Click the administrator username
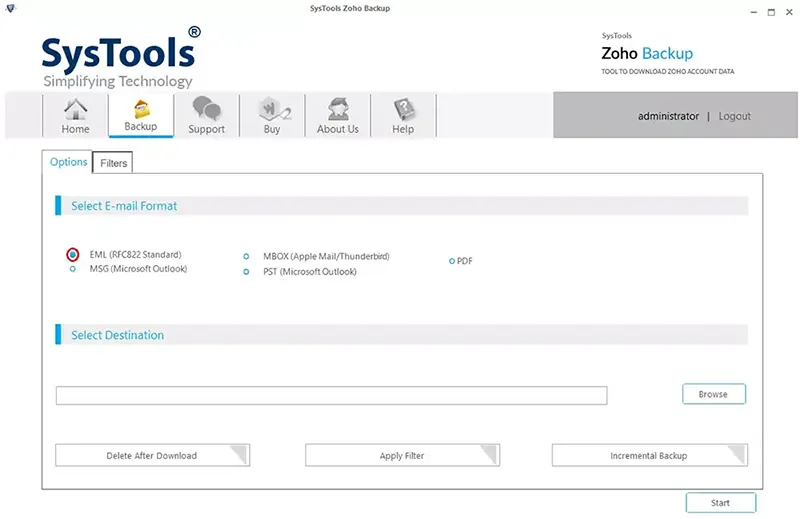The height and width of the screenshot is (519, 800). coord(668,116)
